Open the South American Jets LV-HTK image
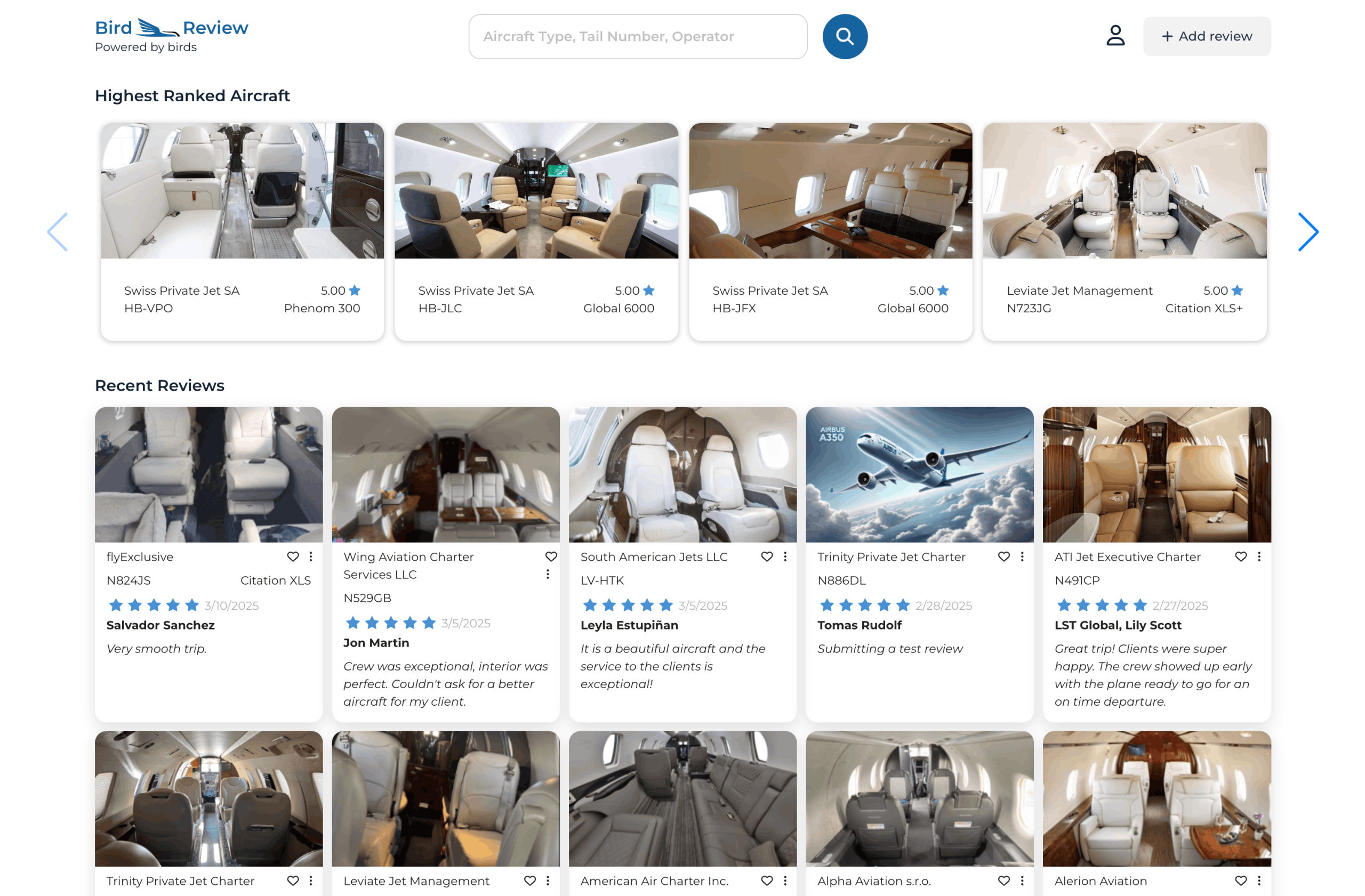This screenshot has width=1365, height=896. coord(682,475)
